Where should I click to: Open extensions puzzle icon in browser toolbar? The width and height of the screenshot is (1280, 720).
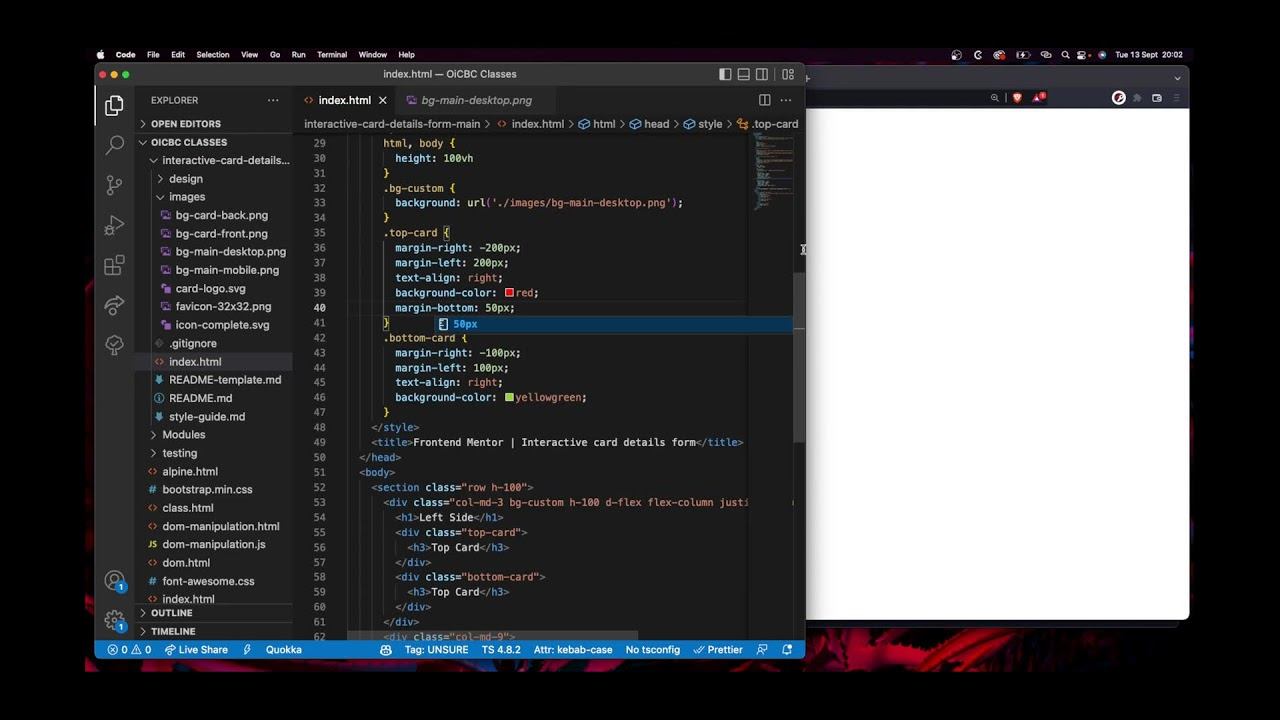pos(1137,98)
